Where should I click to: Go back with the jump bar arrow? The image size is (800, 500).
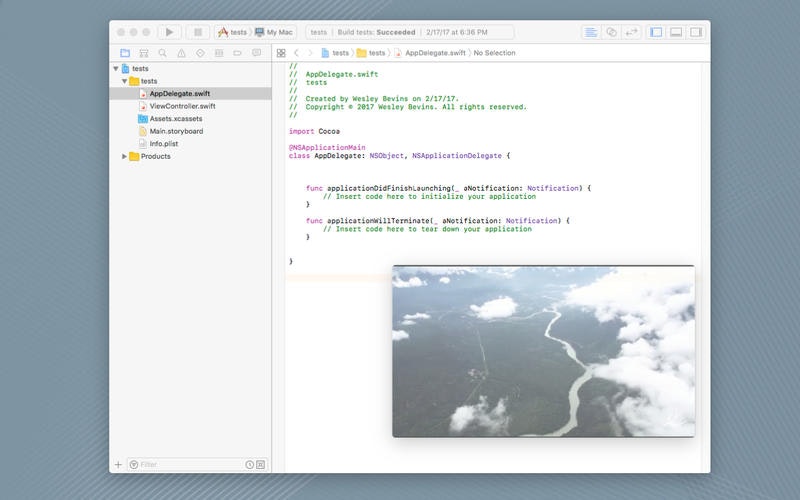click(x=296, y=53)
